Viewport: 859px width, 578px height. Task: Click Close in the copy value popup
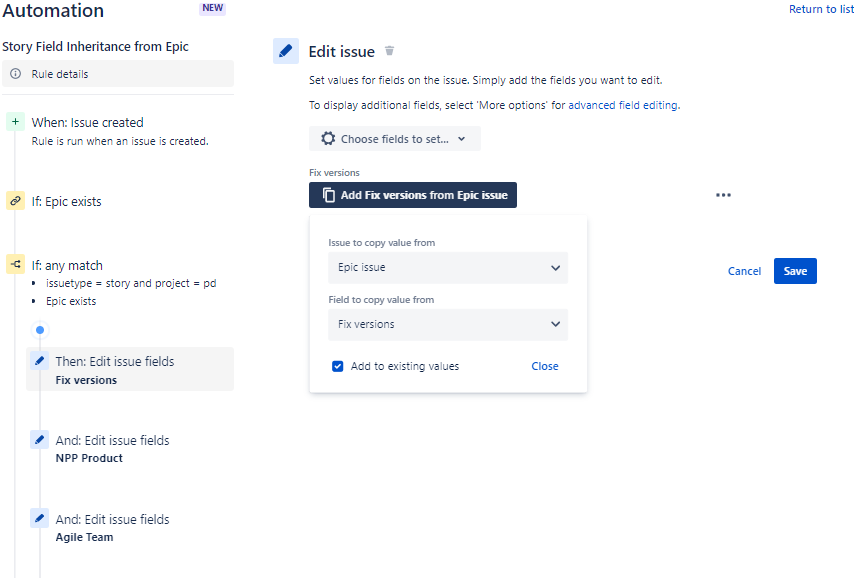point(545,366)
